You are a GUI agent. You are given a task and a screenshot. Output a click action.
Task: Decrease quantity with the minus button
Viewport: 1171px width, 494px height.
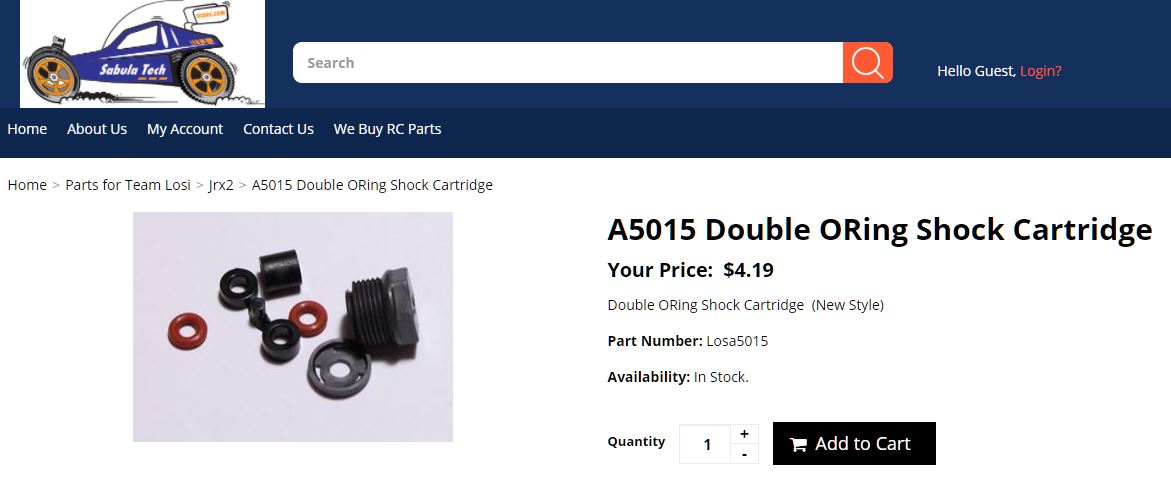pyautogui.click(x=744, y=454)
